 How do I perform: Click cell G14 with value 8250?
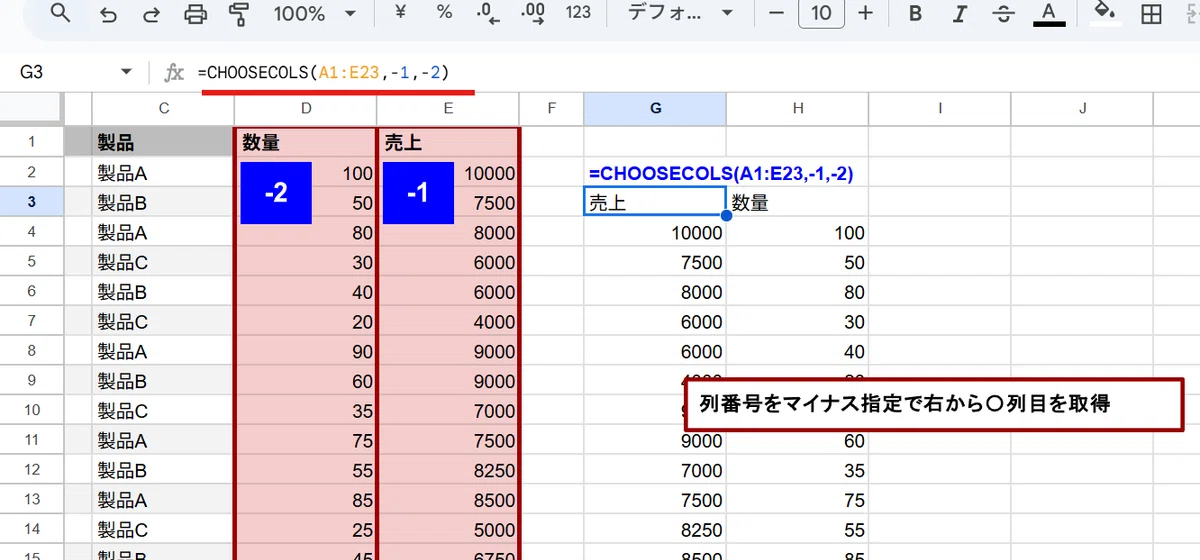pyautogui.click(x=655, y=531)
